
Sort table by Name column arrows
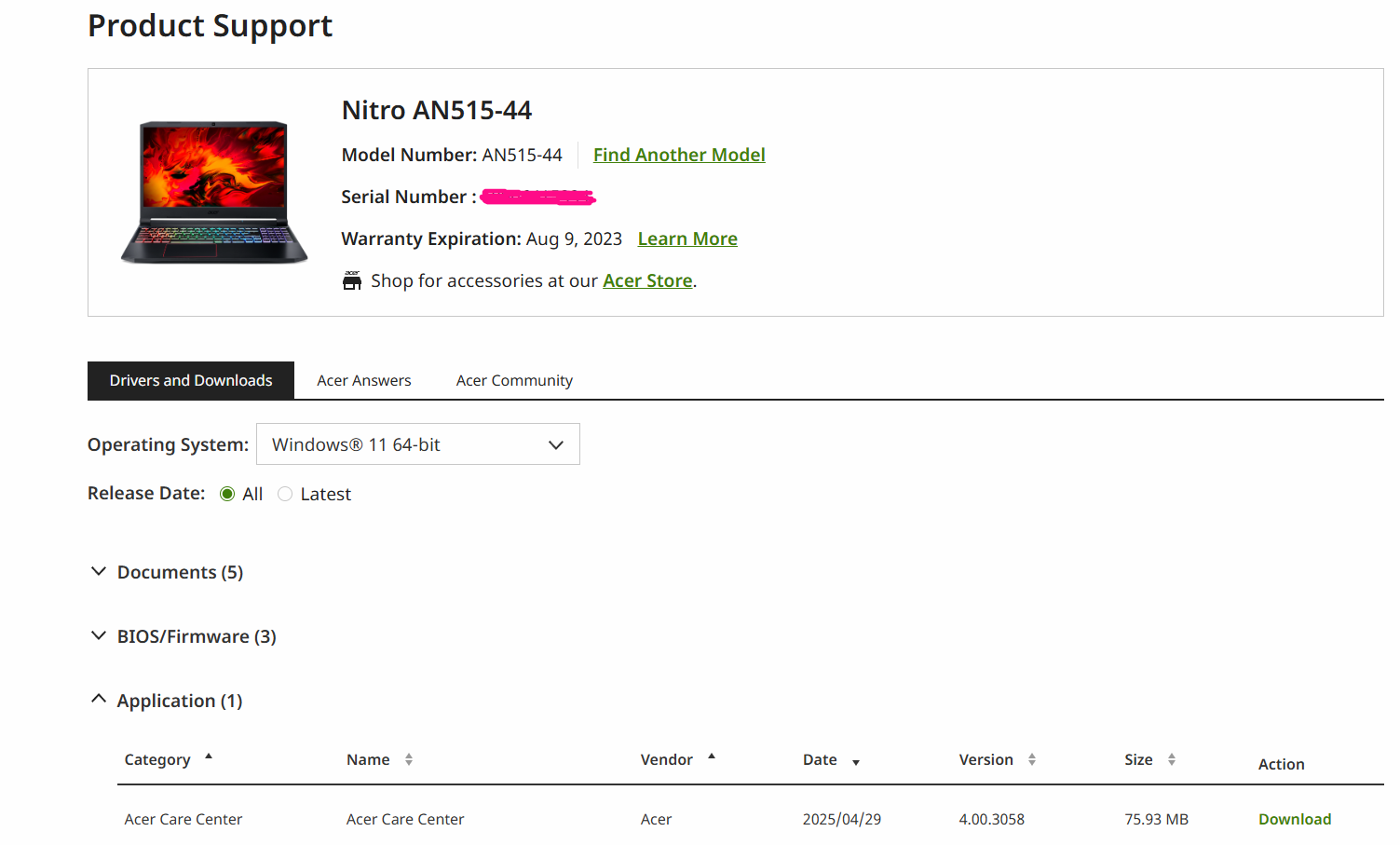pos(409,759)
